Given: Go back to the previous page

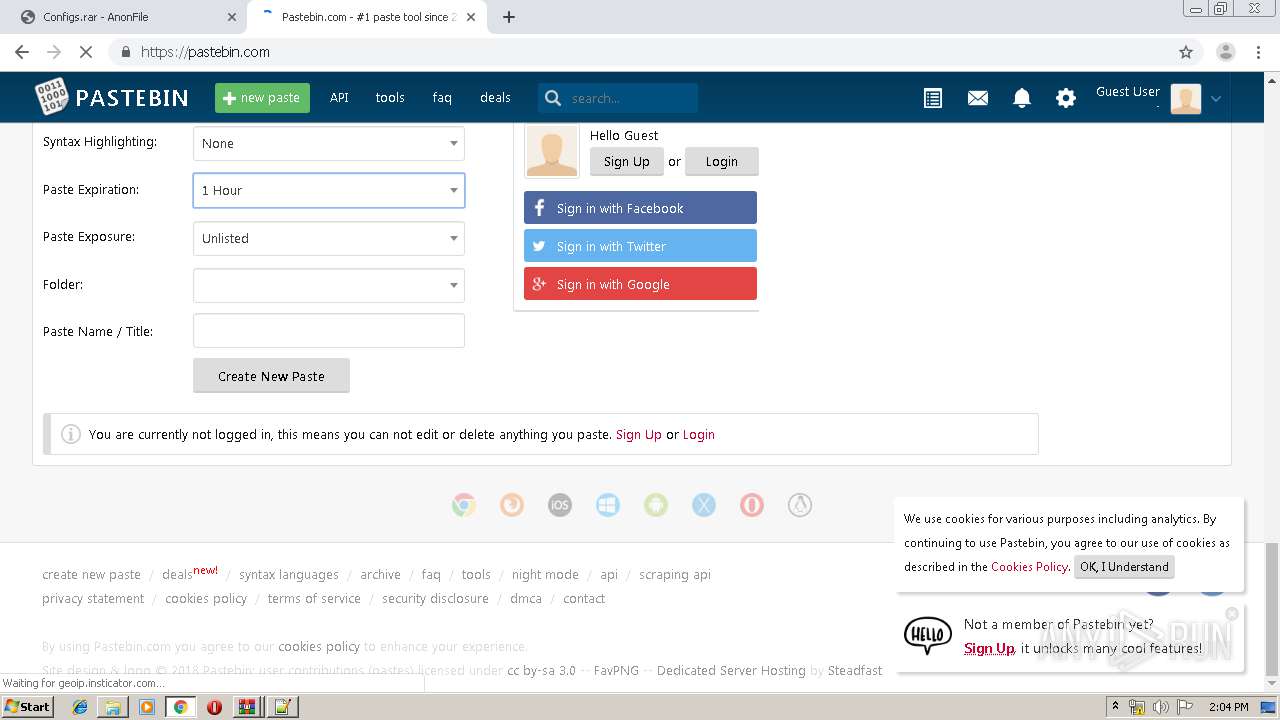Looking at the screenshot, I should tap(22, 52).
